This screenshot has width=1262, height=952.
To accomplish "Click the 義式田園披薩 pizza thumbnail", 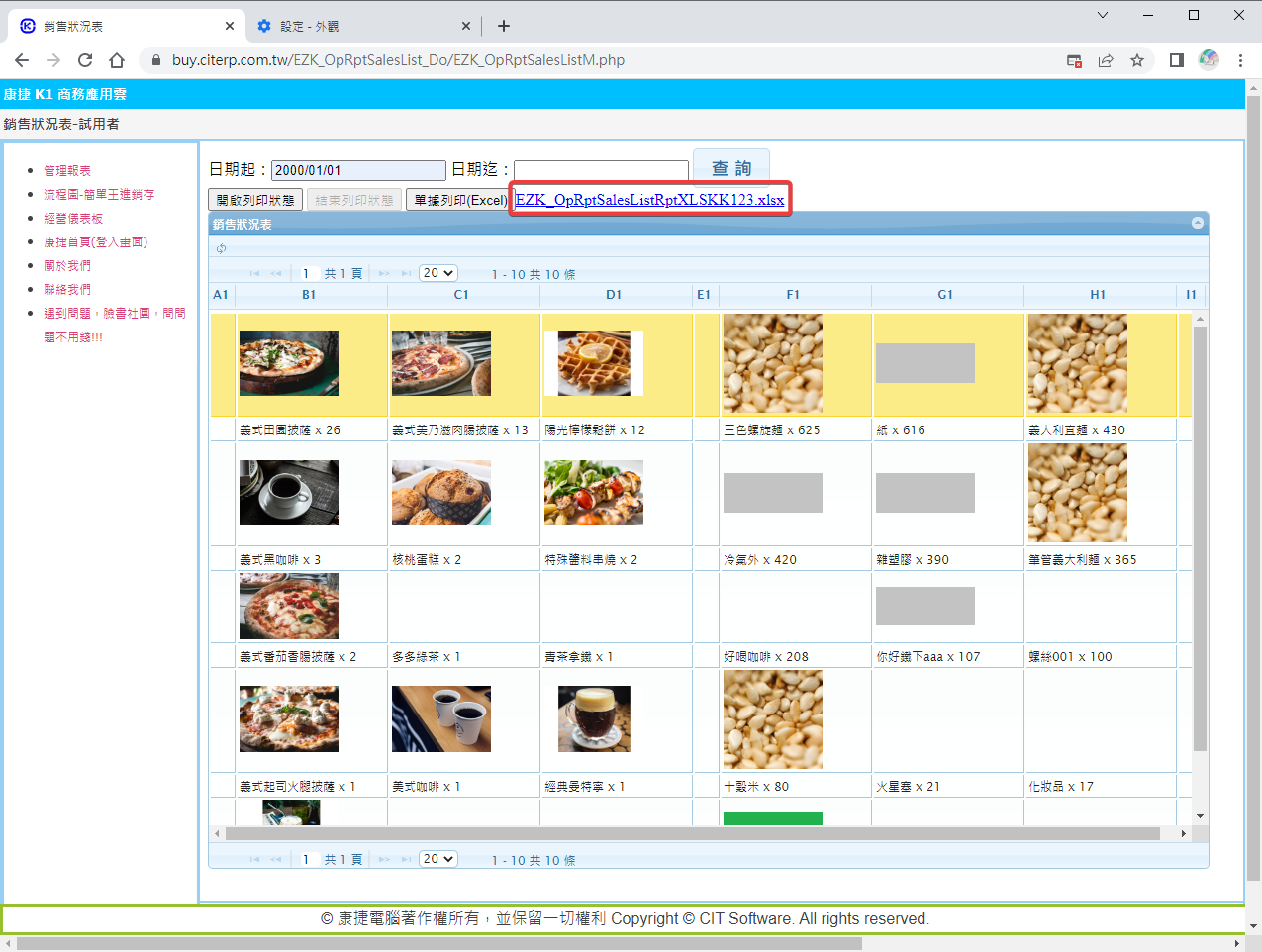I will click(289, 363).
